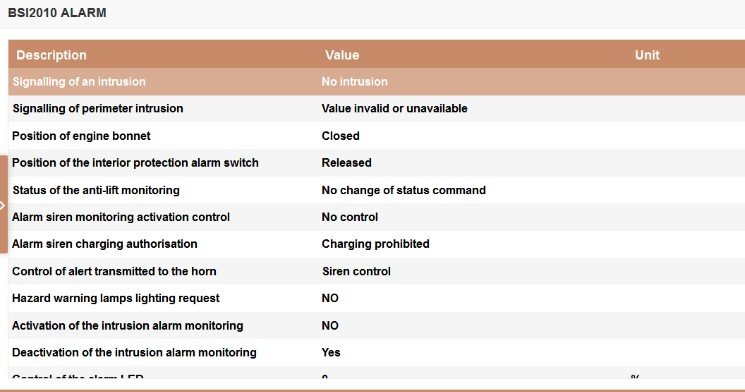The width and height of the screenshot is (745, 392).
Task: Click the BSI2010 ALARM title
Action: [57, 13]
